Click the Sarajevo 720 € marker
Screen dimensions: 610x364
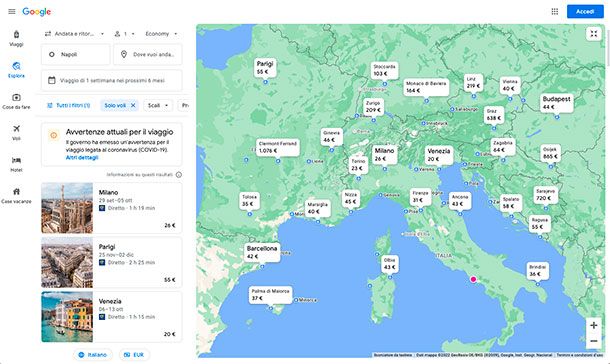click(x=545, y=195)
